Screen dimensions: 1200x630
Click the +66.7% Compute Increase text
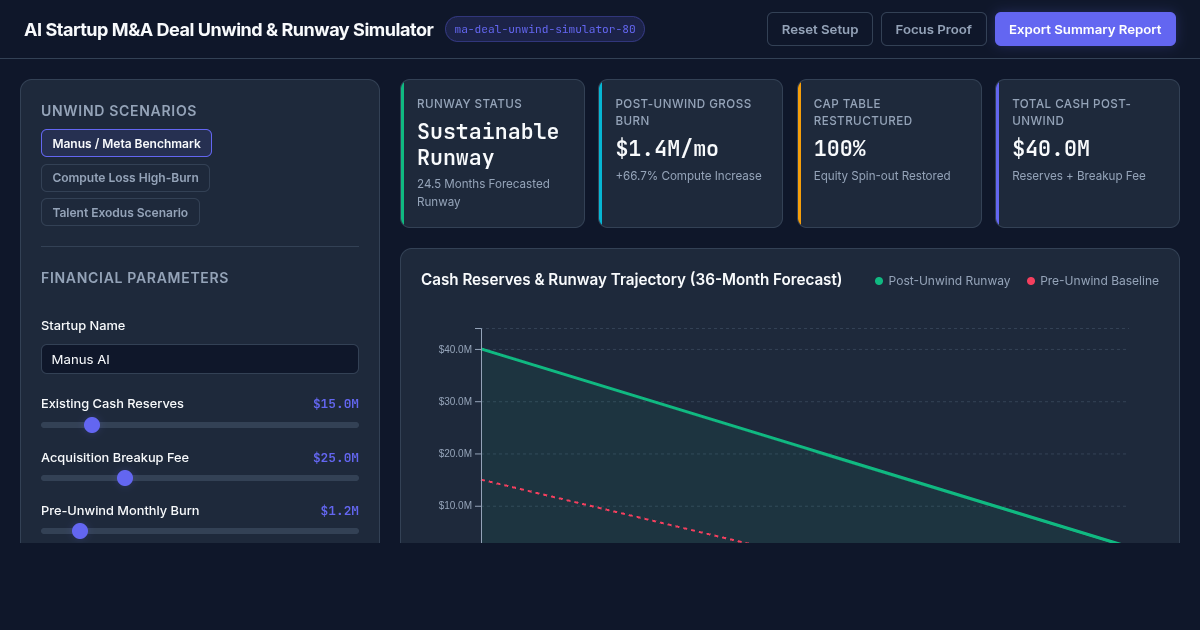click(x=688, y=176)
